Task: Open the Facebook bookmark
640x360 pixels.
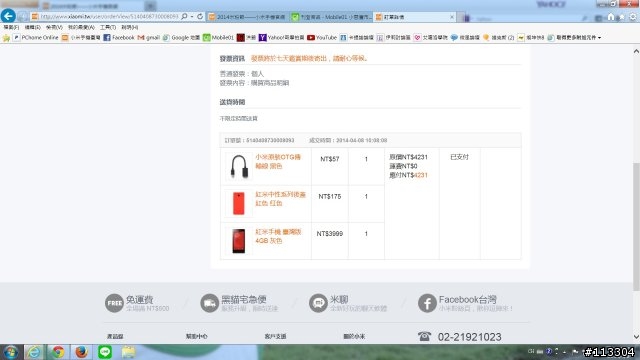Action: click(119, 38)
